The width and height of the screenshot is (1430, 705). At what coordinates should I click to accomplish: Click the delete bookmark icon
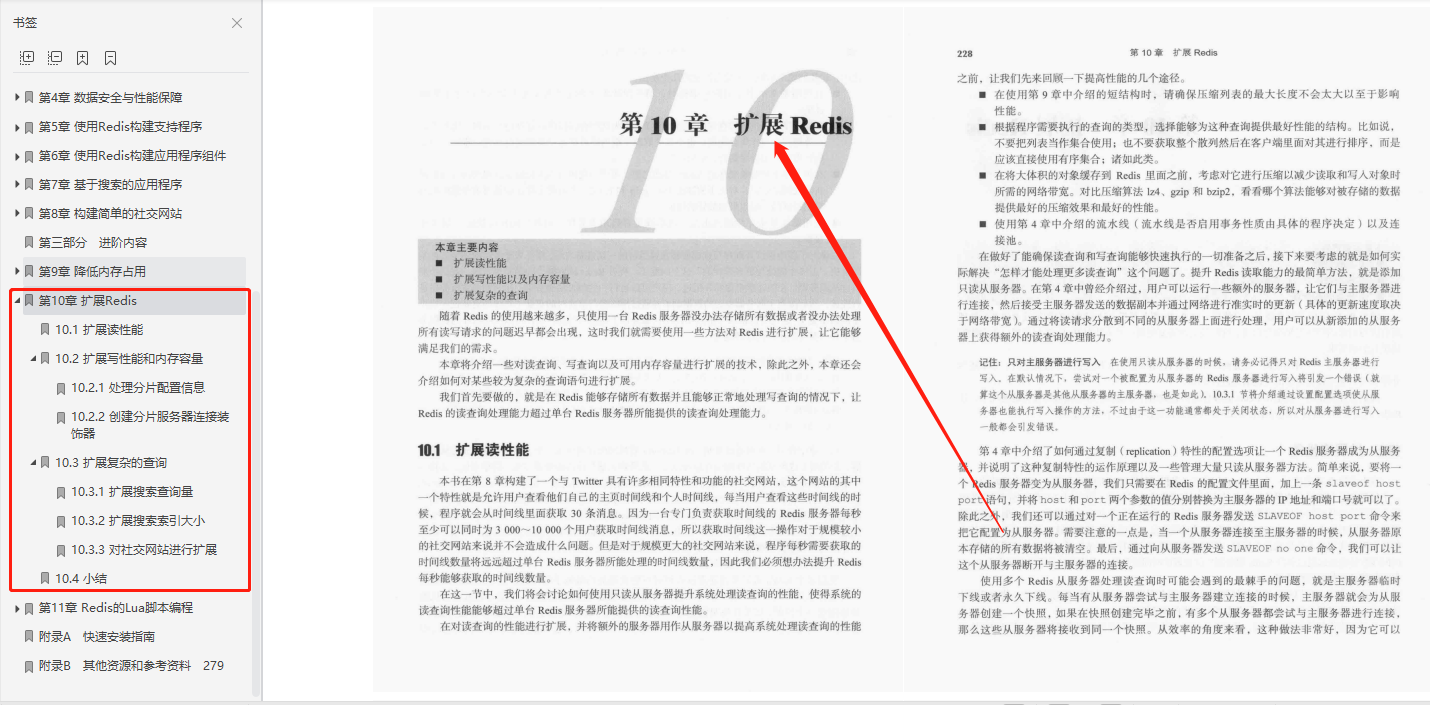tap(111, 58)
